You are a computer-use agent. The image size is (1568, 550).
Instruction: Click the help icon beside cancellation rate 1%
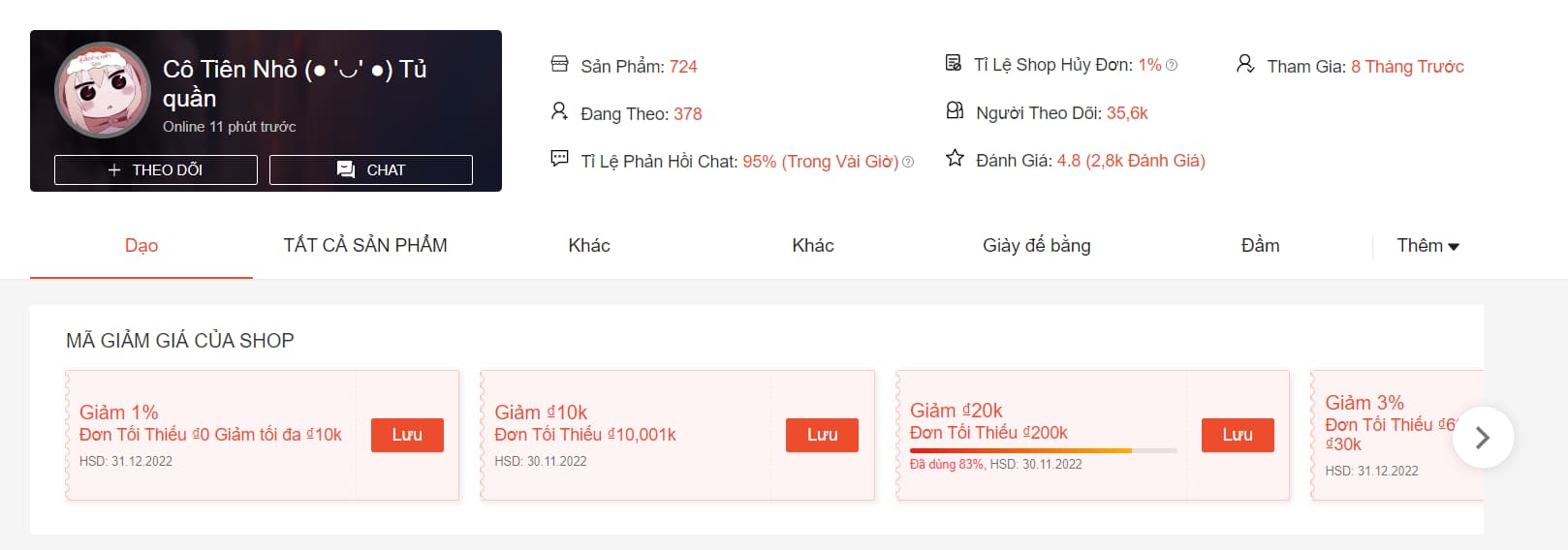[1172, 66]
